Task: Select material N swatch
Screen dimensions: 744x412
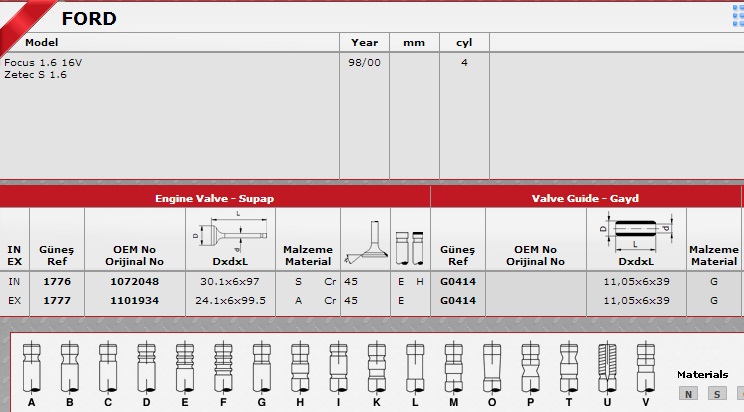Action: (688, 394)
